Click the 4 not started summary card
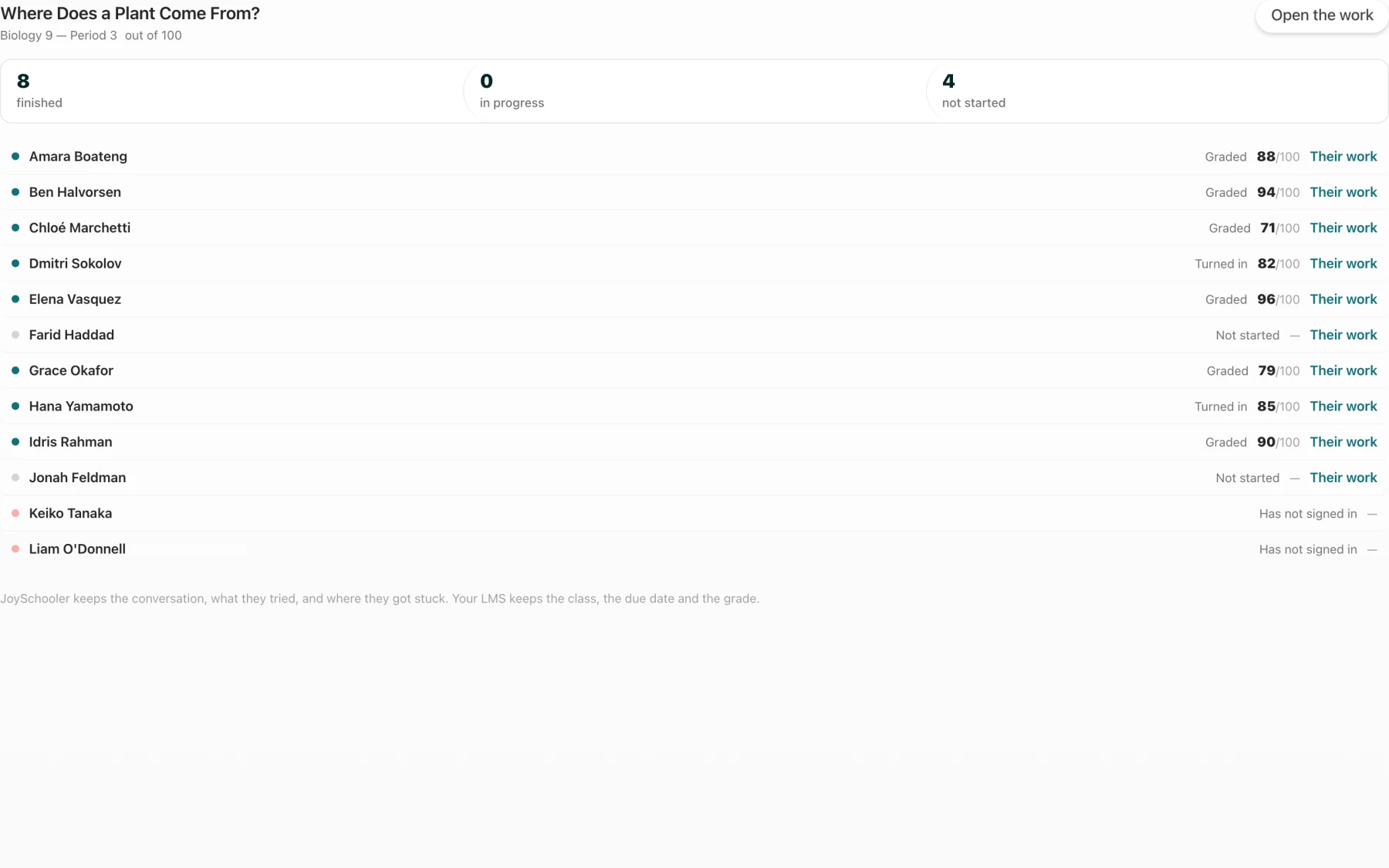Screen dimensions: 1389x868 [x=1157, y=91]
